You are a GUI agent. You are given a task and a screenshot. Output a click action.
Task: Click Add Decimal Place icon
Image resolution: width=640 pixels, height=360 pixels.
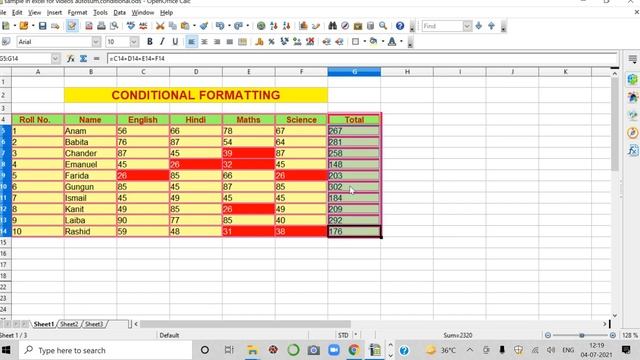(297, 42)
